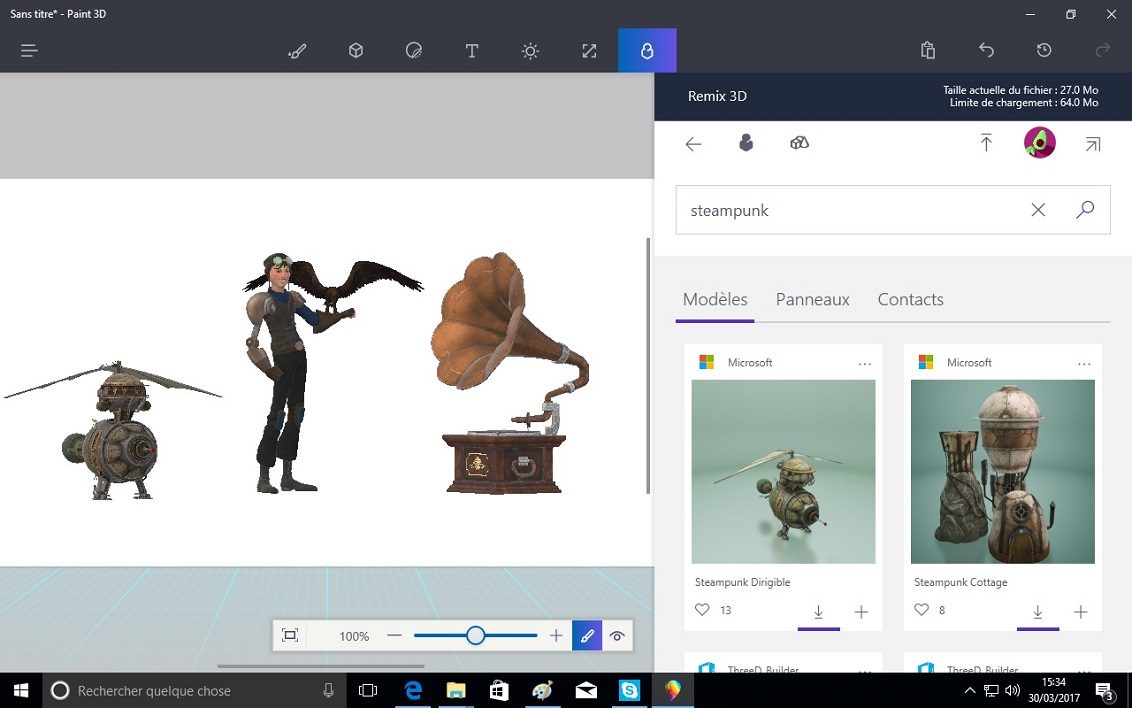
Task: Download the Steampunk Cottage model
Action: [1037, 612]
